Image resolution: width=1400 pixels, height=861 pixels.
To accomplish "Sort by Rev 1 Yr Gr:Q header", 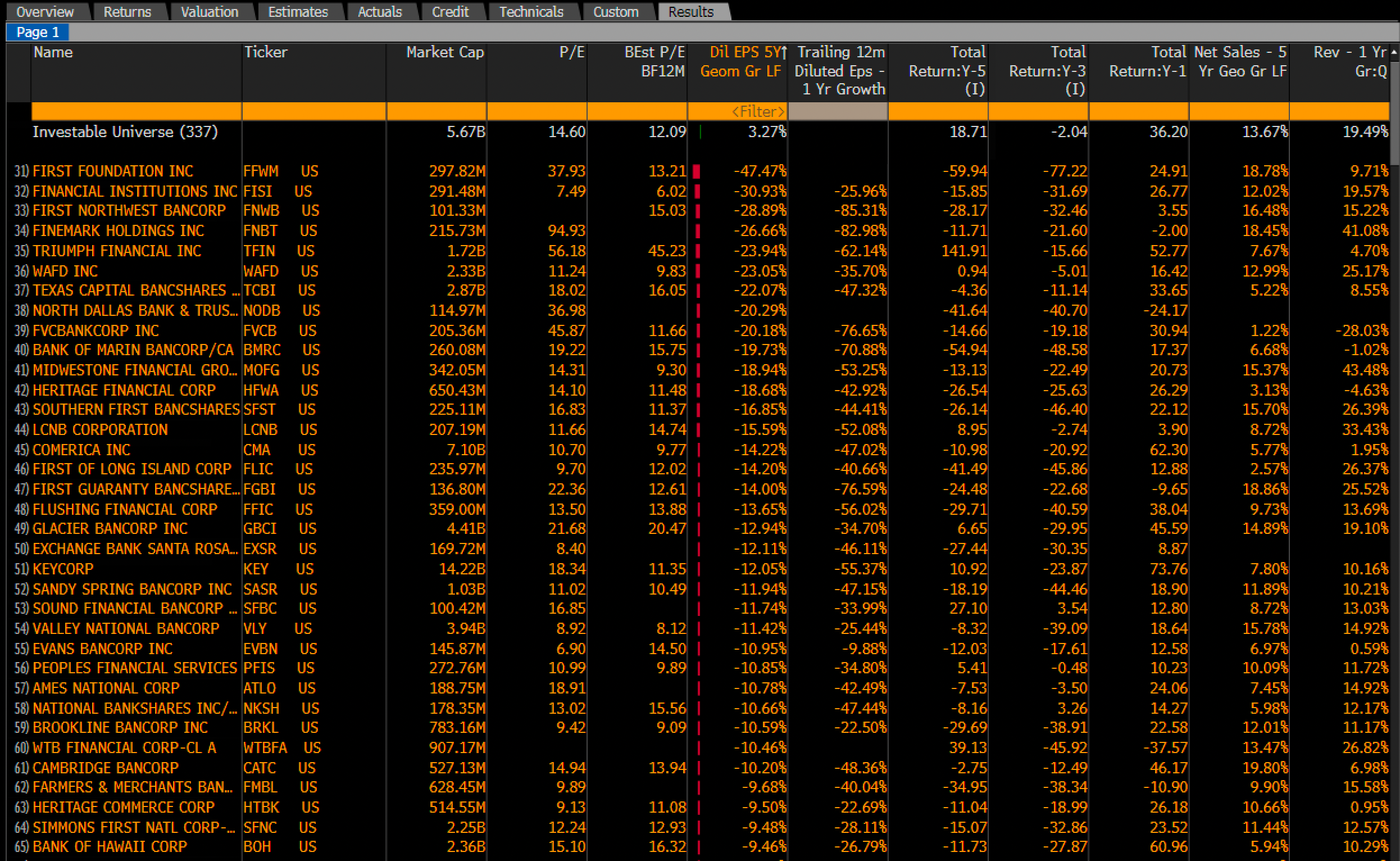I will 1339,72.
